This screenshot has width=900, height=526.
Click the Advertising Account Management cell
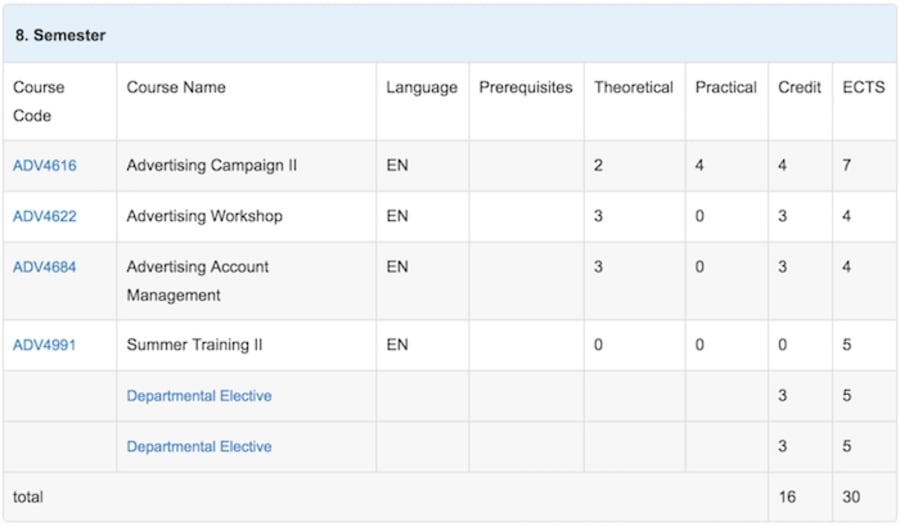(246, 281)
